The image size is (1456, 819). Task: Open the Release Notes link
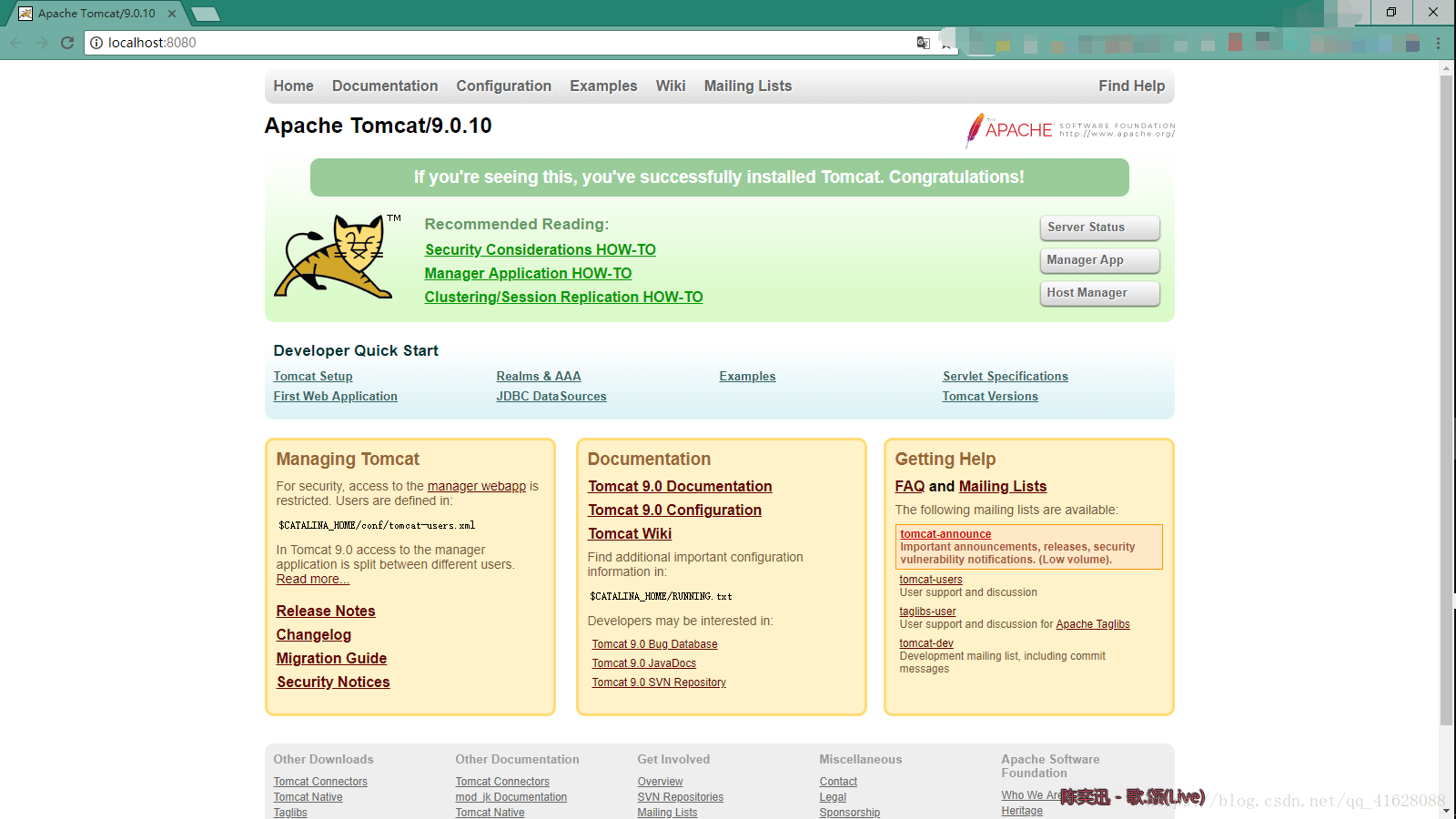coord(326,611)
